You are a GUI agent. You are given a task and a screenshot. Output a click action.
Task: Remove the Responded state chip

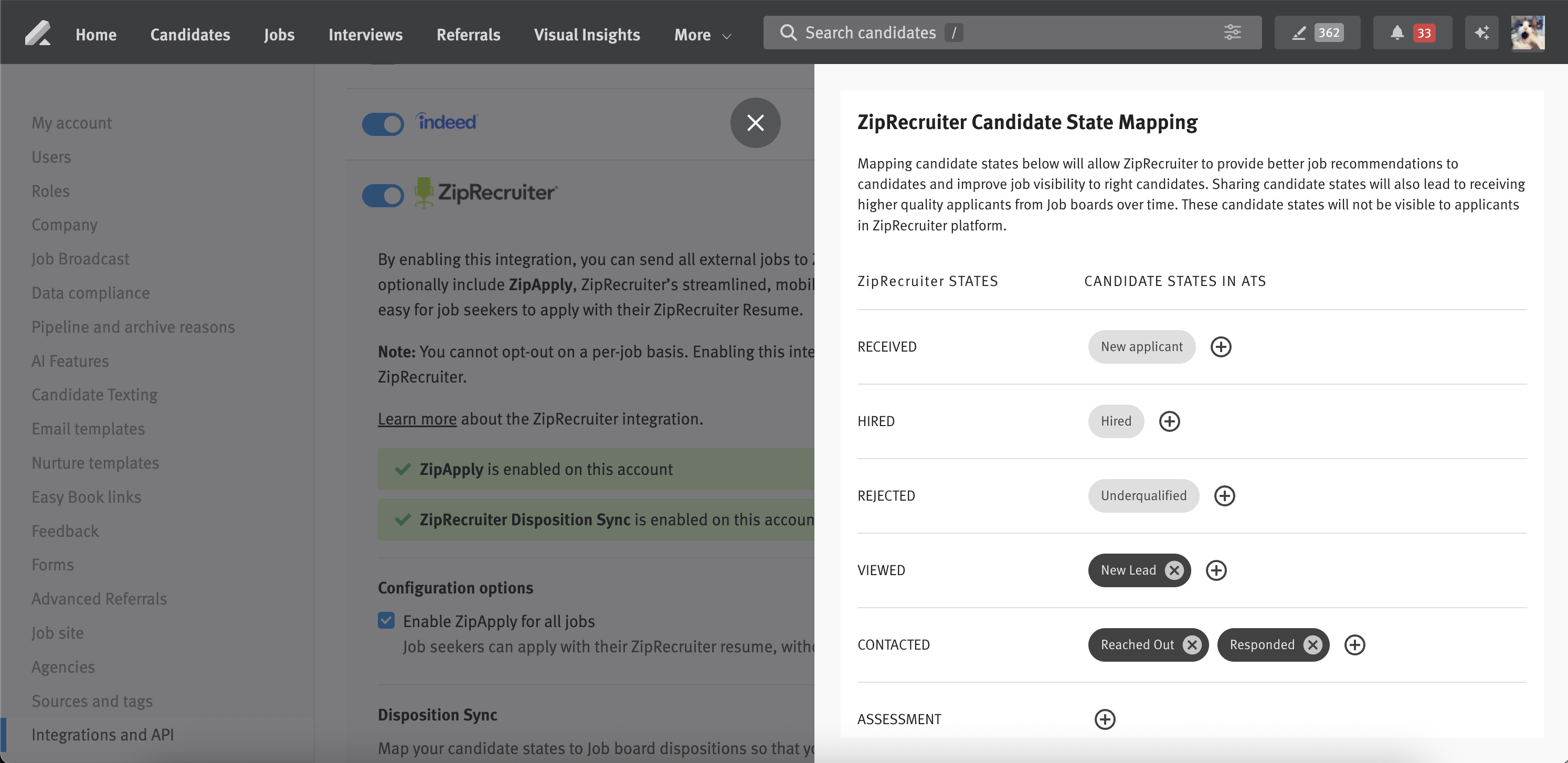click(1312, 644)
